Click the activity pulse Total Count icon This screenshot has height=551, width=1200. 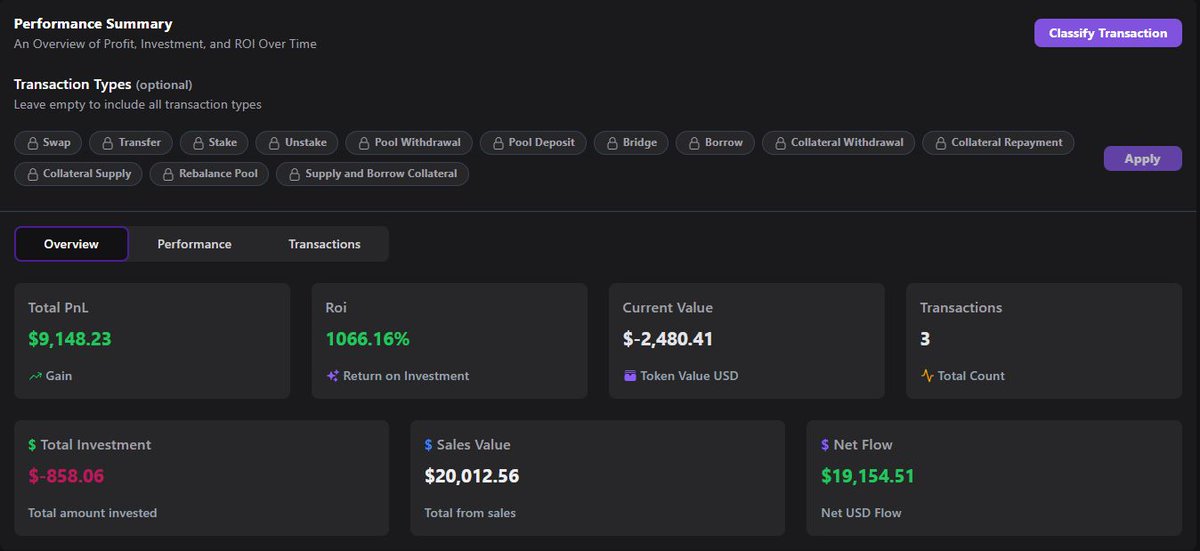point(927,376)
